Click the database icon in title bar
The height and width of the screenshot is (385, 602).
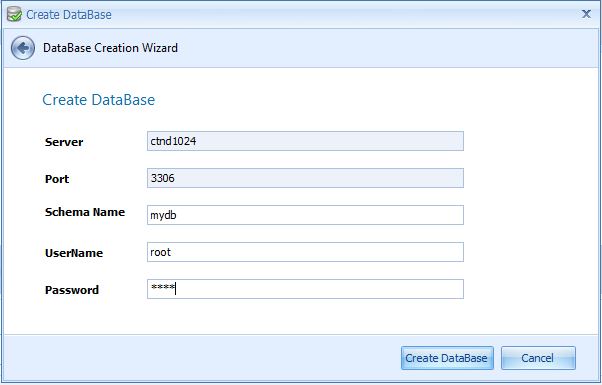coord(14,14)
